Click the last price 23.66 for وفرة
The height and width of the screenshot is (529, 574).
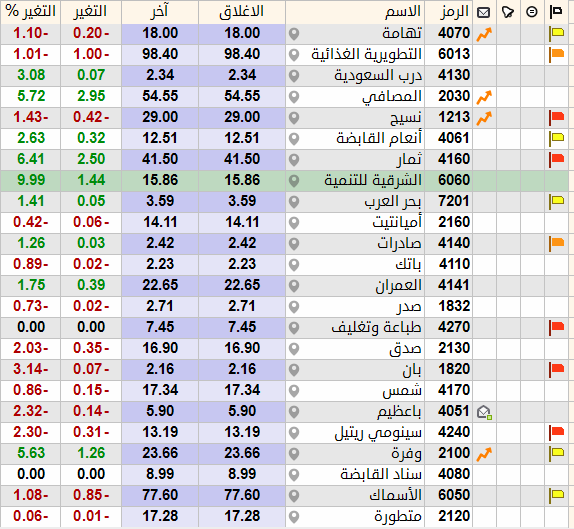(x=160, y=453)
